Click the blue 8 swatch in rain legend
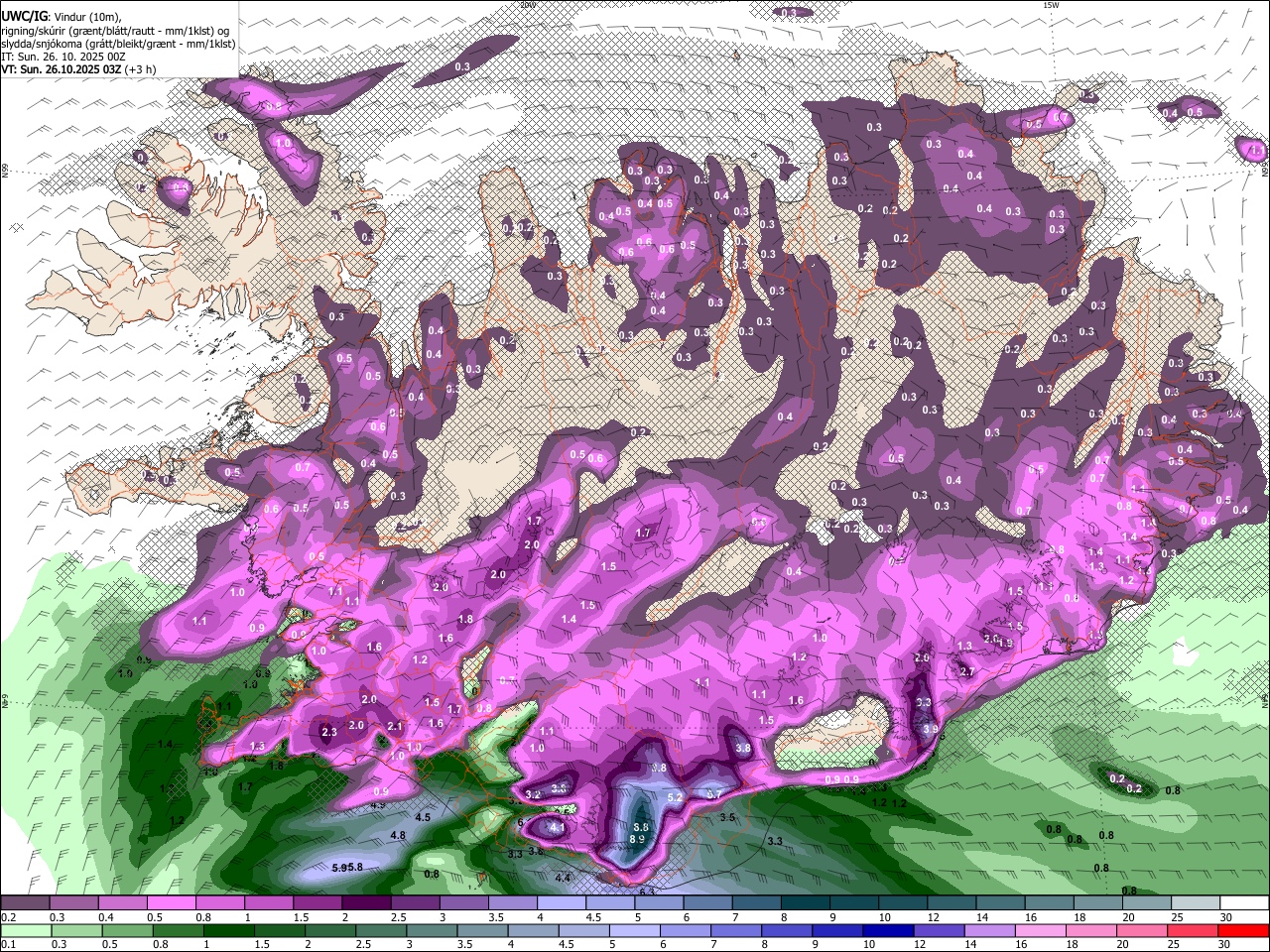 pyautogui.click(x=789, y=931)
